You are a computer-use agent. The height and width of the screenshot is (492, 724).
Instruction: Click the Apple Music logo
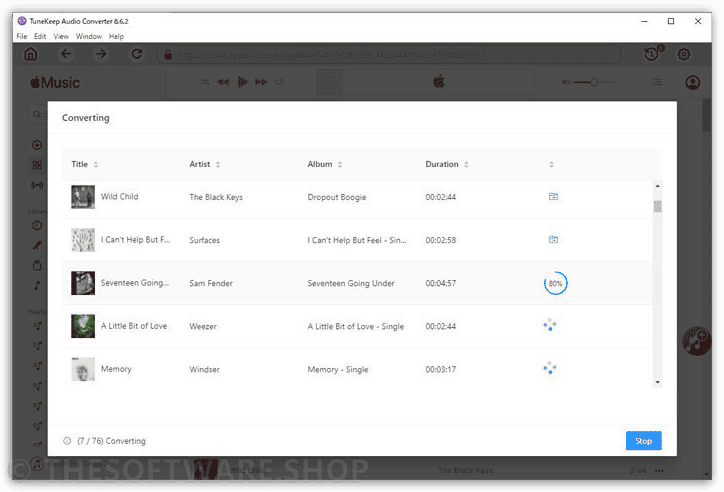[55, 83]
